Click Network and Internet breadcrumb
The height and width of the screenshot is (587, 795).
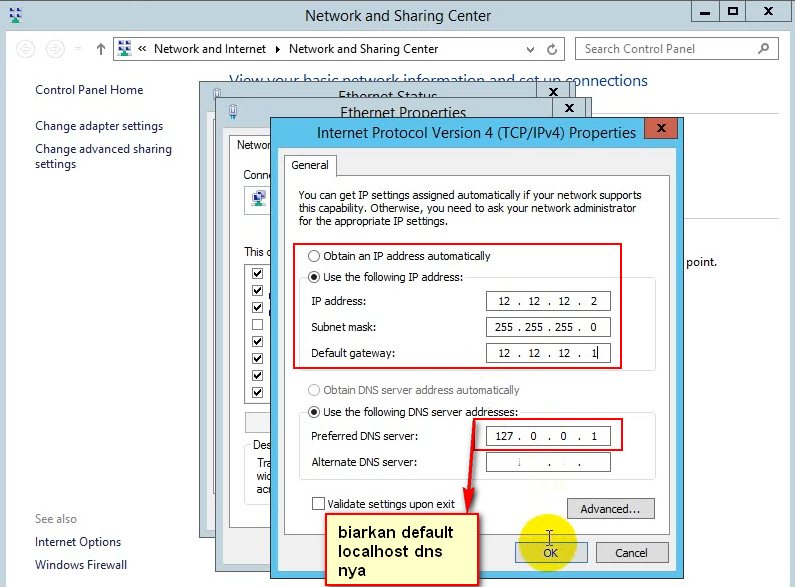point(210,49)
